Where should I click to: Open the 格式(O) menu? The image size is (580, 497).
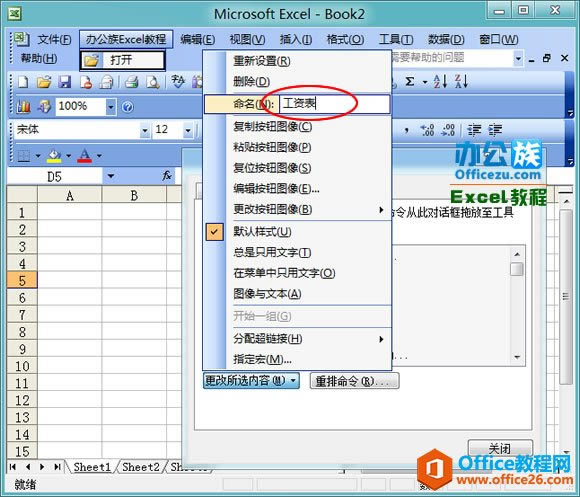(x=345, y=39)
